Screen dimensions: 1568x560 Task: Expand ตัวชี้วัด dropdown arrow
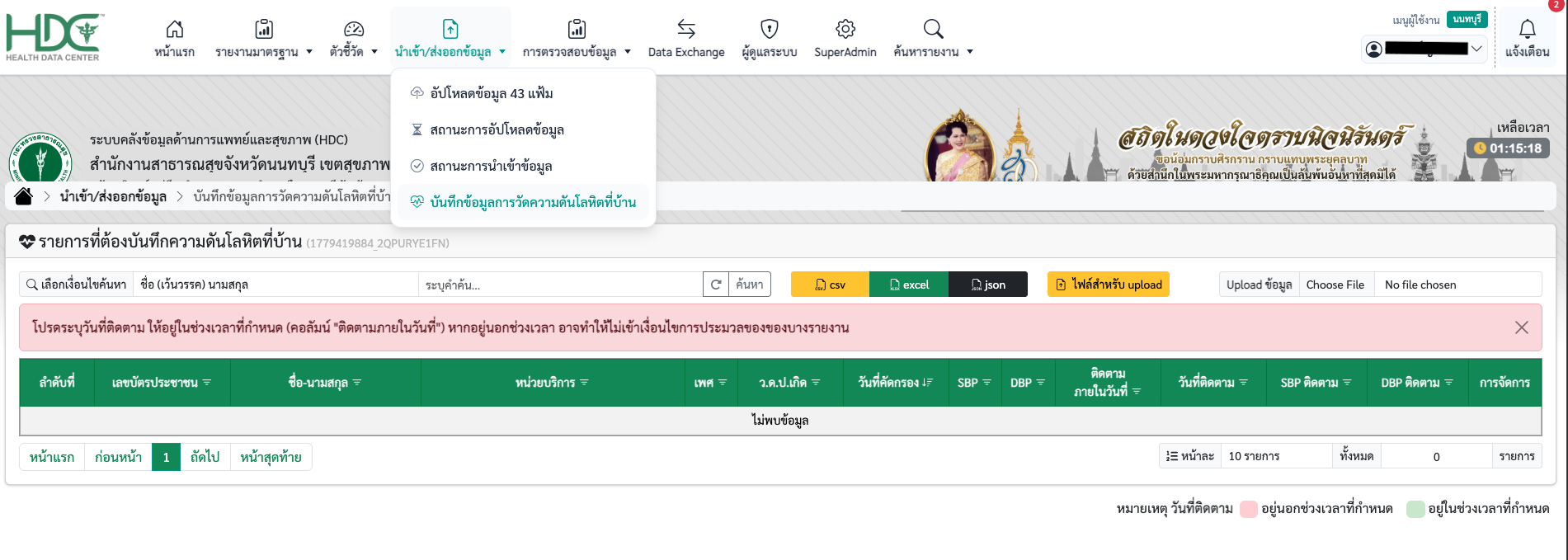click(374, 52)
